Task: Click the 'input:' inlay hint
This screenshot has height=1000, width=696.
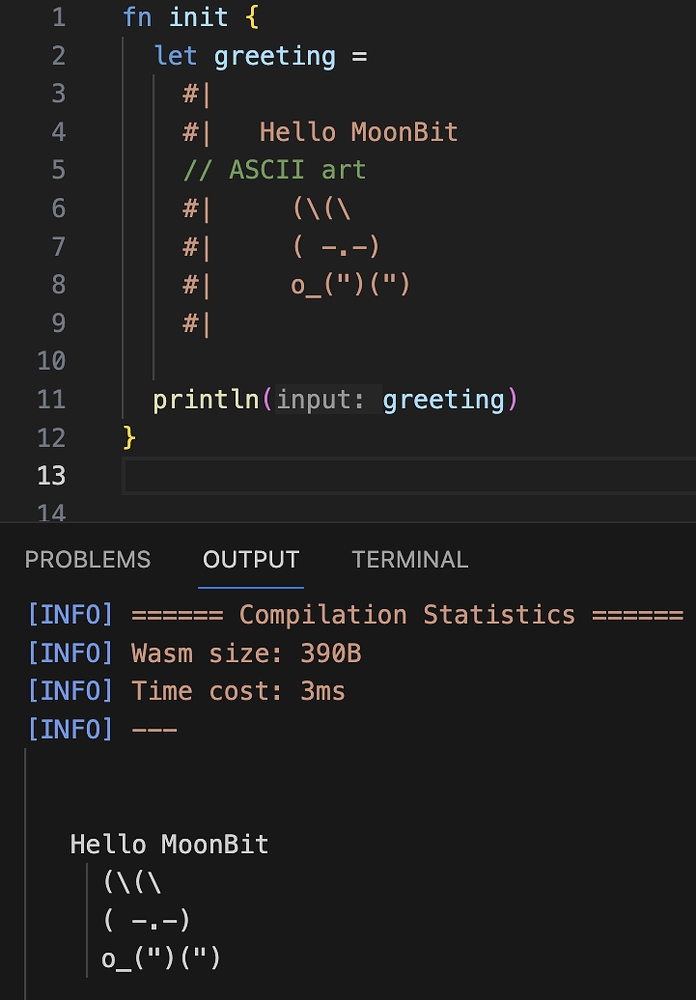Action: point(320,400)
